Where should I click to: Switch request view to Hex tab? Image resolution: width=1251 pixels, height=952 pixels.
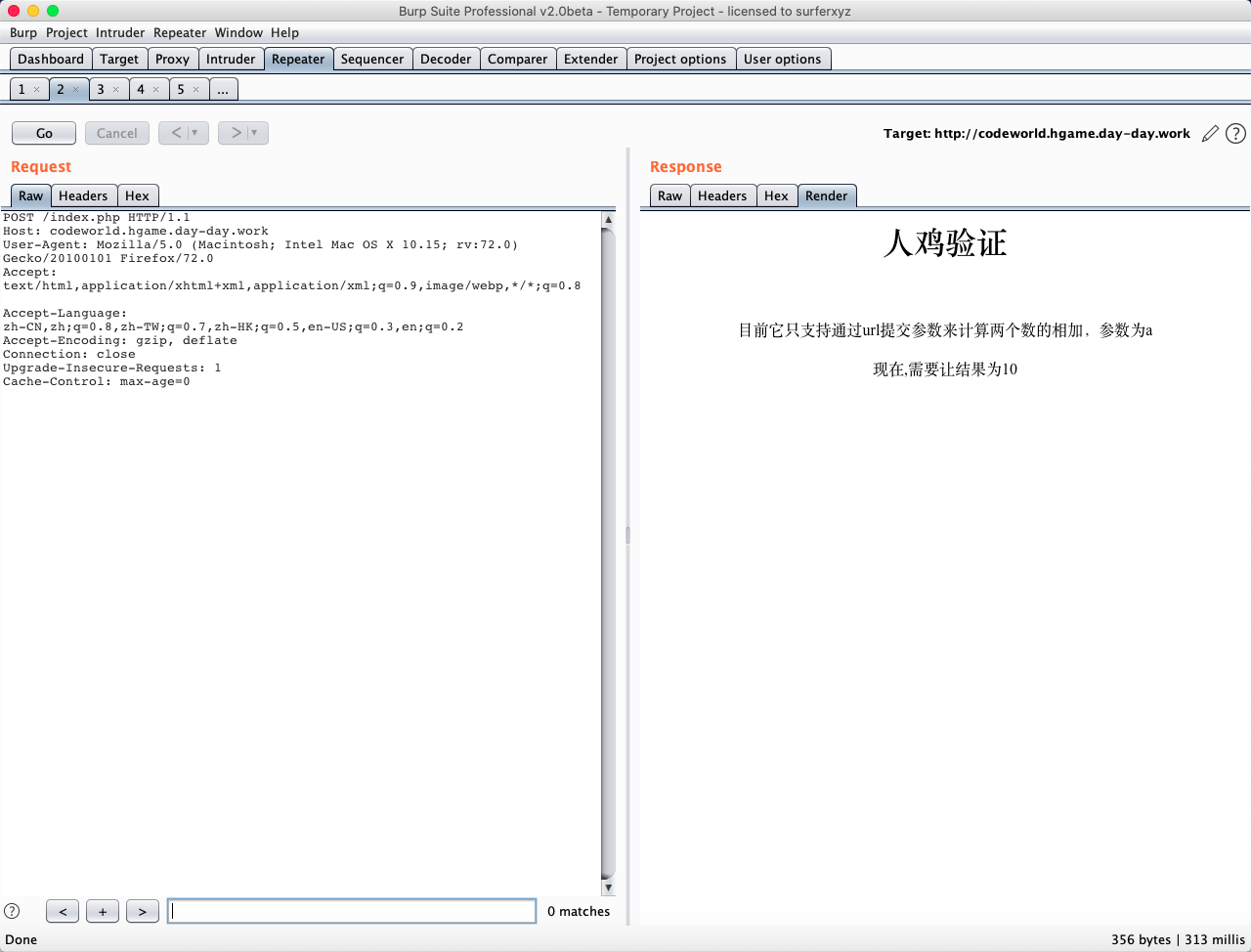[137, 195]
